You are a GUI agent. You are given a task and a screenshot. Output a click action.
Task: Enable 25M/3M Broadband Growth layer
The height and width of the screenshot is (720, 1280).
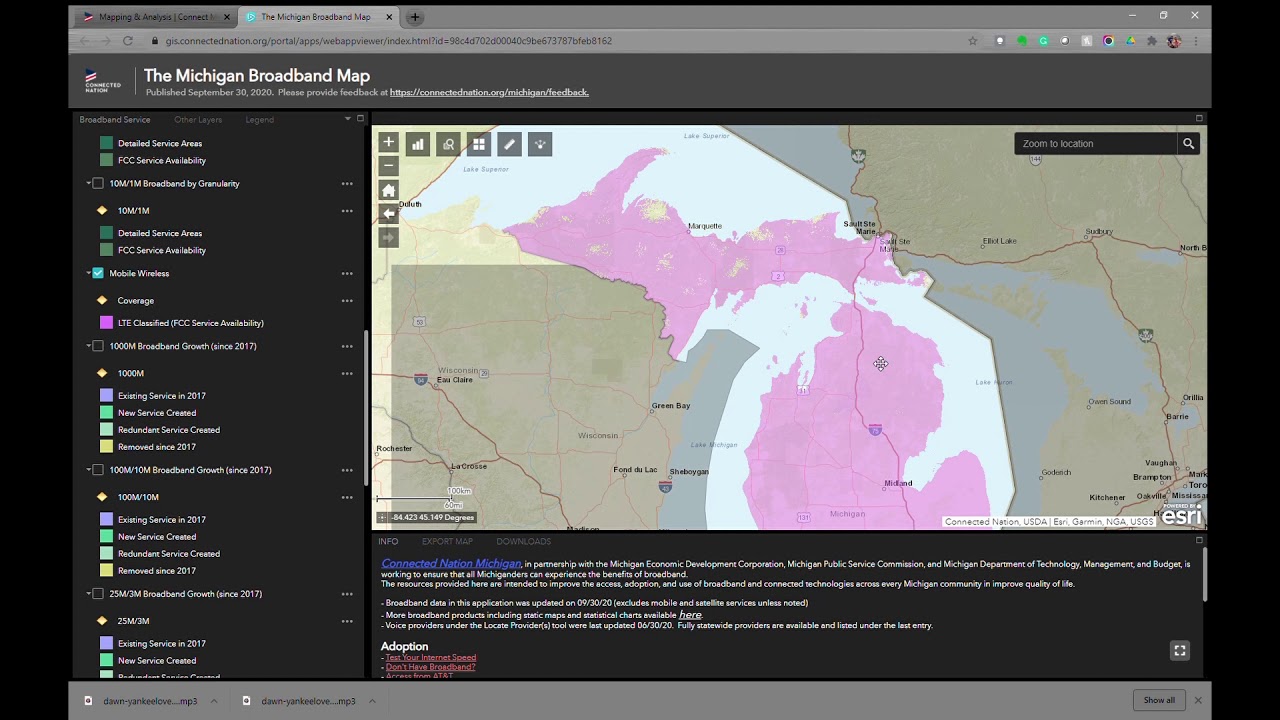(98, 594)
